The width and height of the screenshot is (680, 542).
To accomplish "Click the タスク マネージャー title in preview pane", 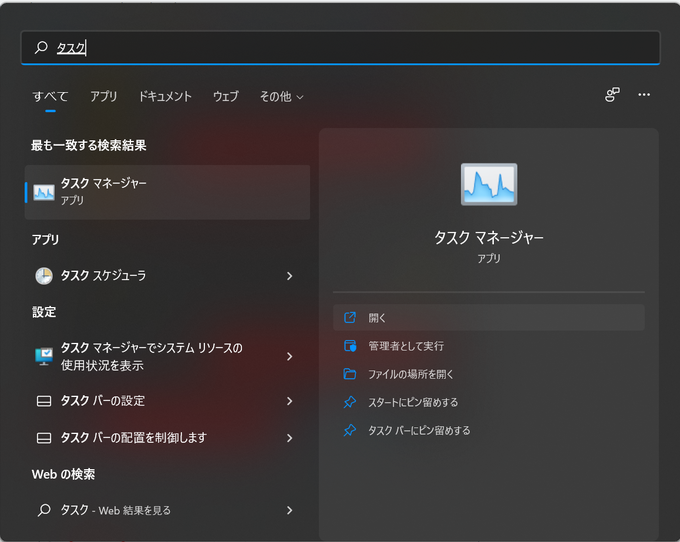I will tap(489, 238).
